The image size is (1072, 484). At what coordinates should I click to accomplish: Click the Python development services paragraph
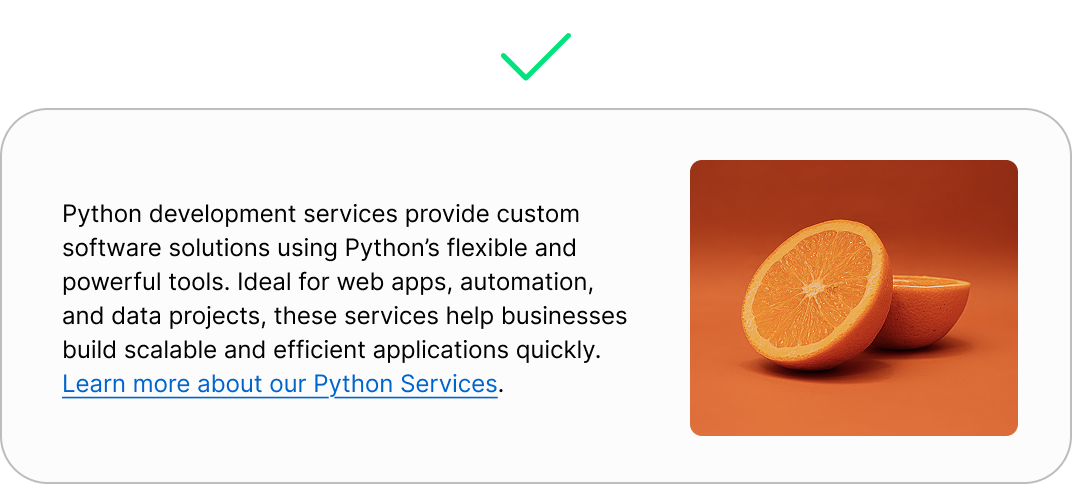344,299
